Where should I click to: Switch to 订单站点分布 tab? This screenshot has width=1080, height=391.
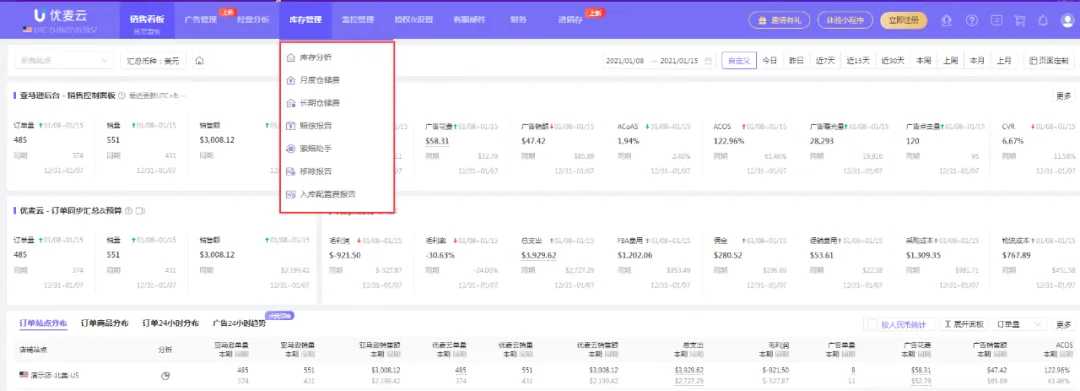click(x=43, y=323)
